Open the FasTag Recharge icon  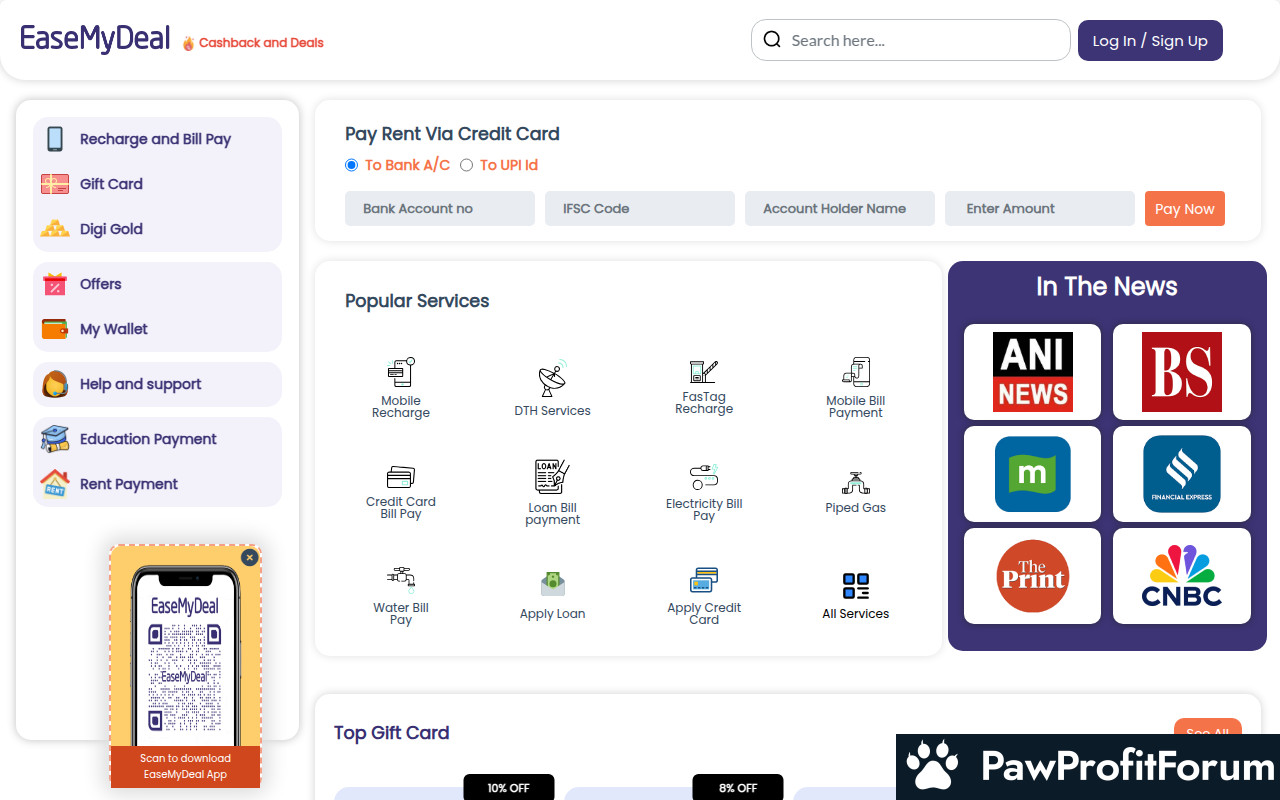coord(704,371)
